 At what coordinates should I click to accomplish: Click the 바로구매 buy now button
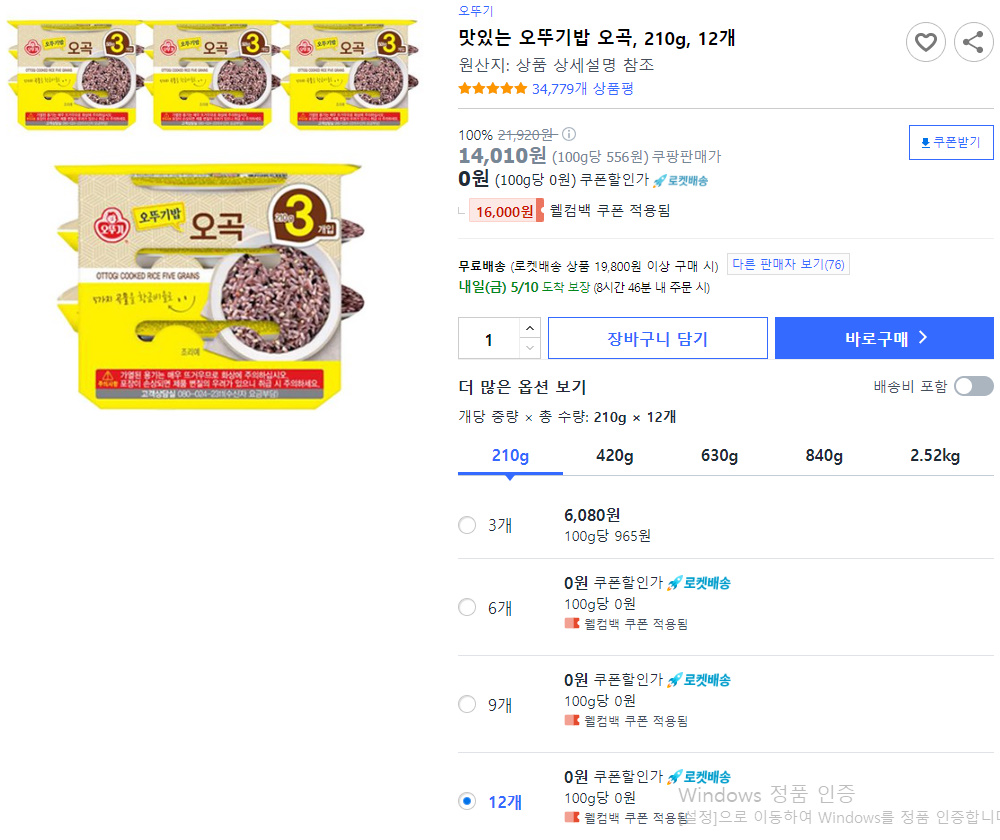click(884, 338)
